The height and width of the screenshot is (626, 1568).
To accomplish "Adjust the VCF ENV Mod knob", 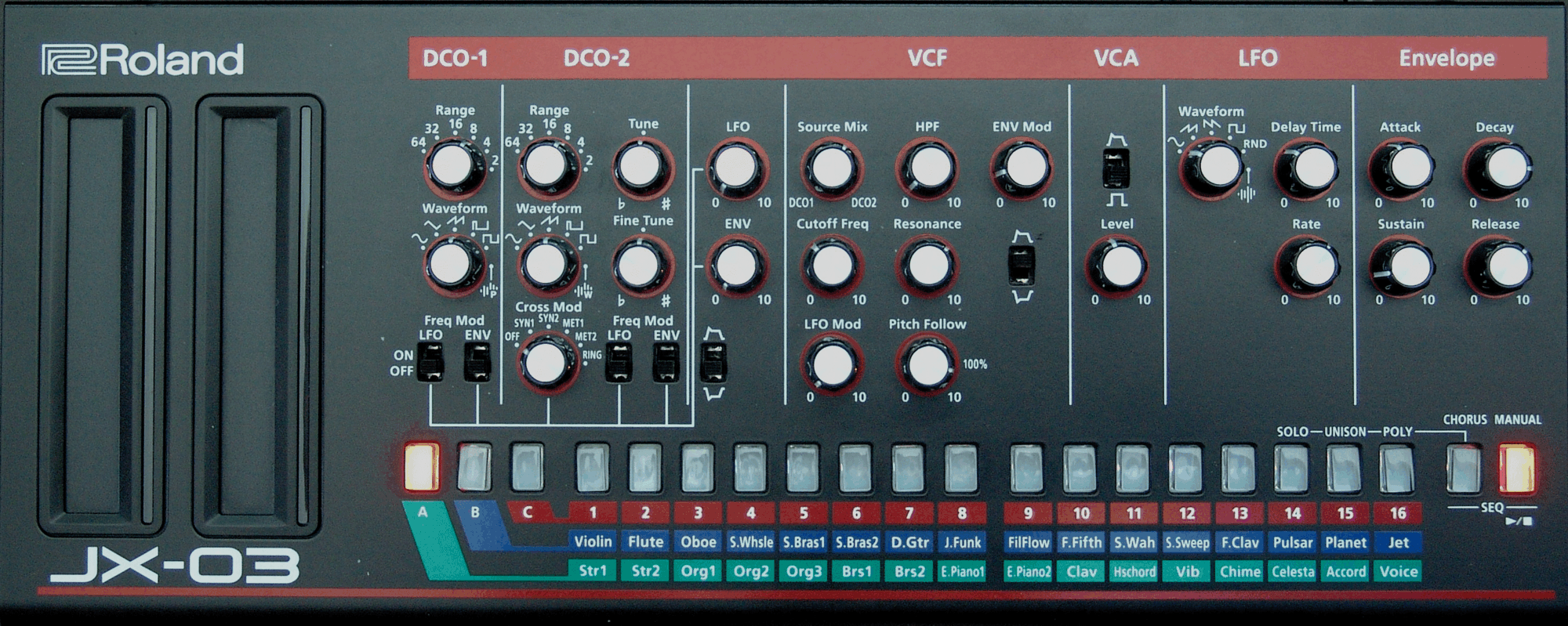I will (1022, 167).
